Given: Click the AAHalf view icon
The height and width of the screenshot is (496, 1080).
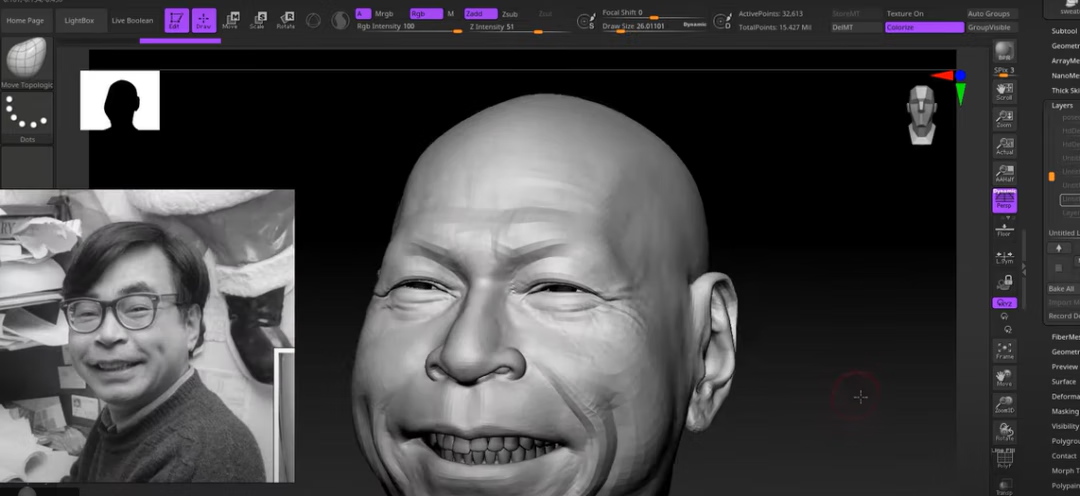Looking at the screenshot, I should pyautogui.click(x=1004, y=172).
